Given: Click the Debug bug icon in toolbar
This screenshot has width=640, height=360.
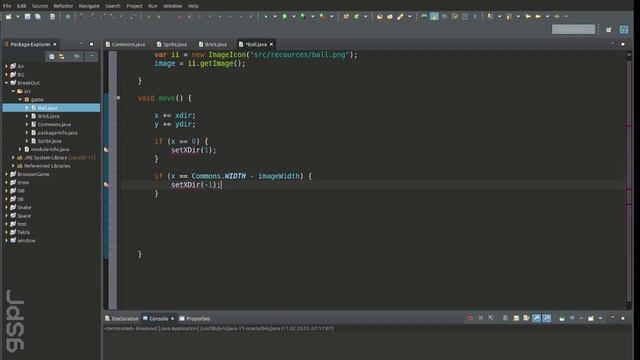Looking at the screenshot, I should pyautogui.click(x=266, y=17).
